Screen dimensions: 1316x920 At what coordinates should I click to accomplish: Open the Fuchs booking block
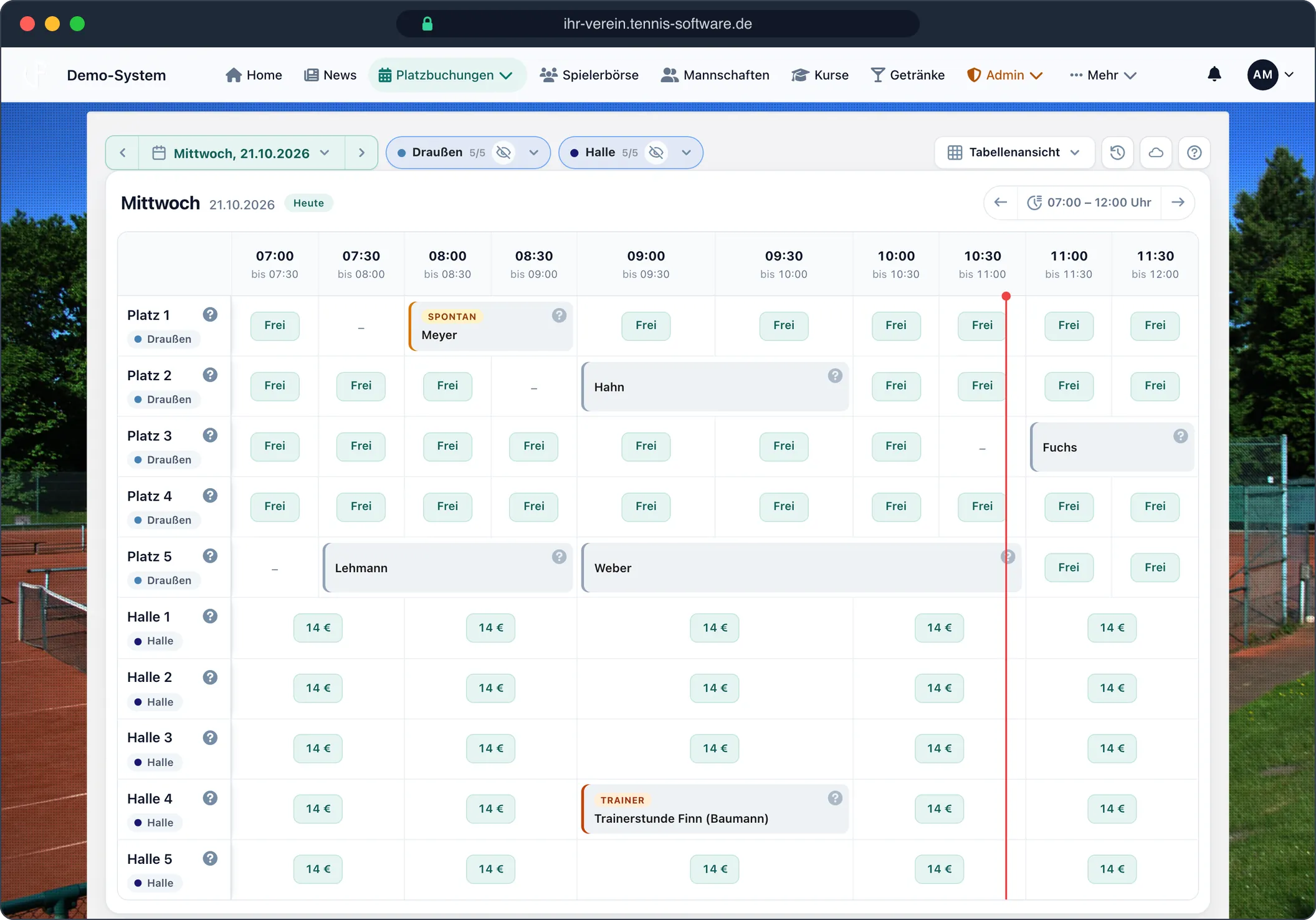(1112, 447)
